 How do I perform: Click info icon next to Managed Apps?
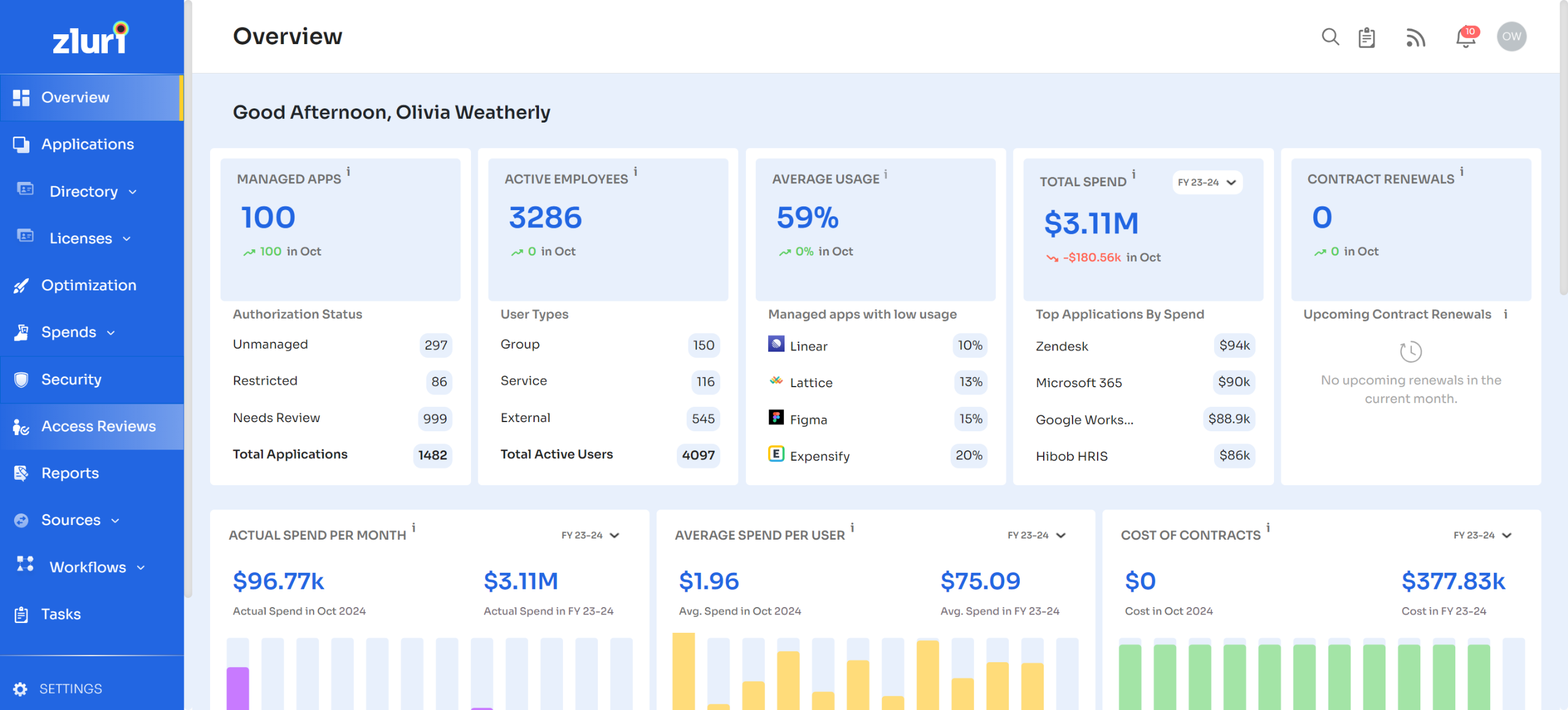(349, 172)
